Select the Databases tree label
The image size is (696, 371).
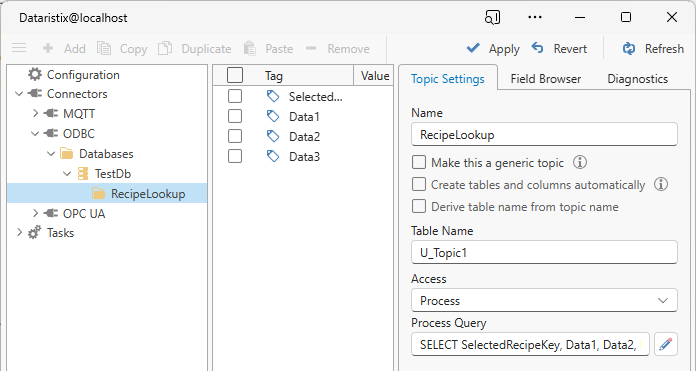pyautogui.click(x=106, y=154)
